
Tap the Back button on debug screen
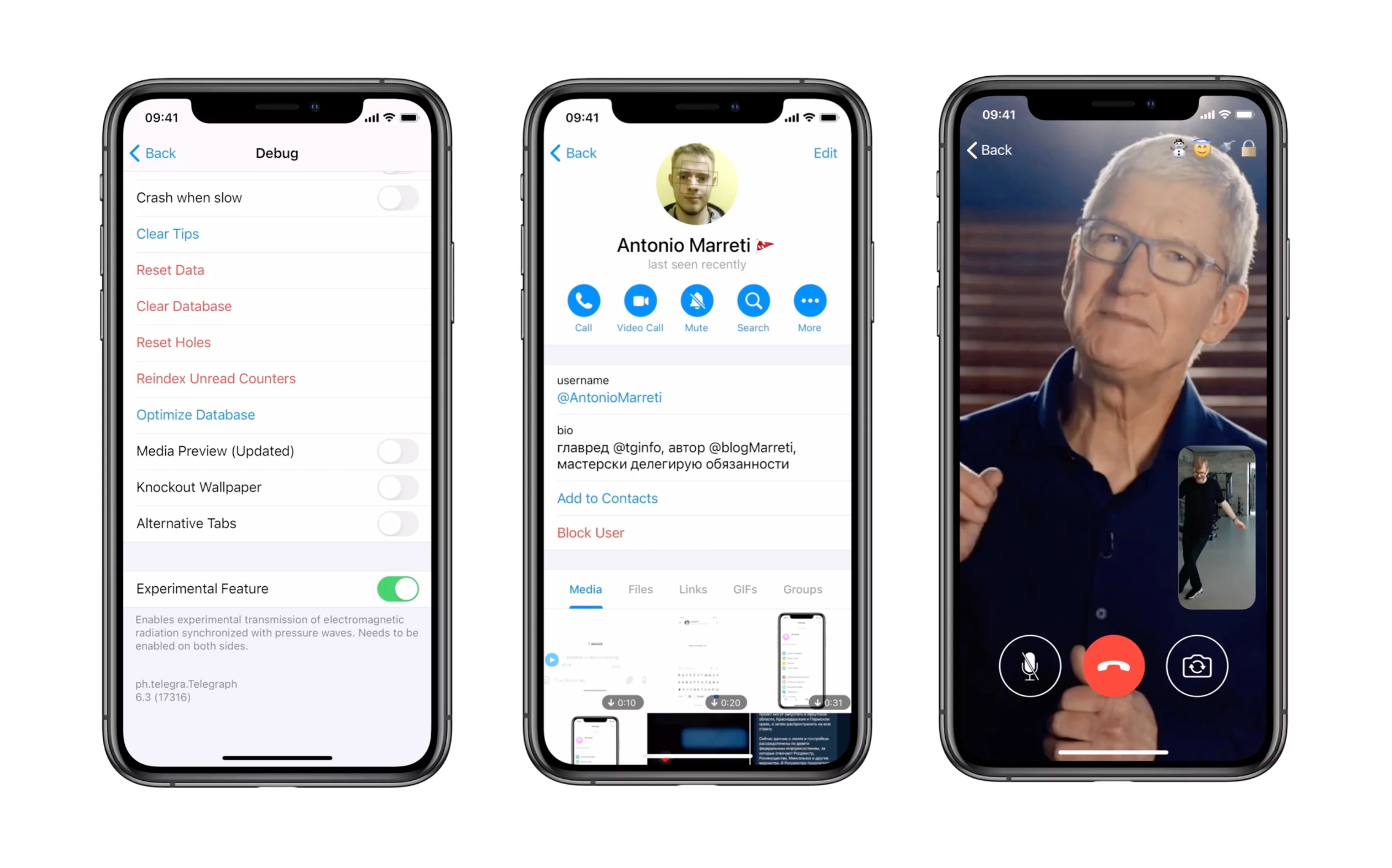(154, 152)
